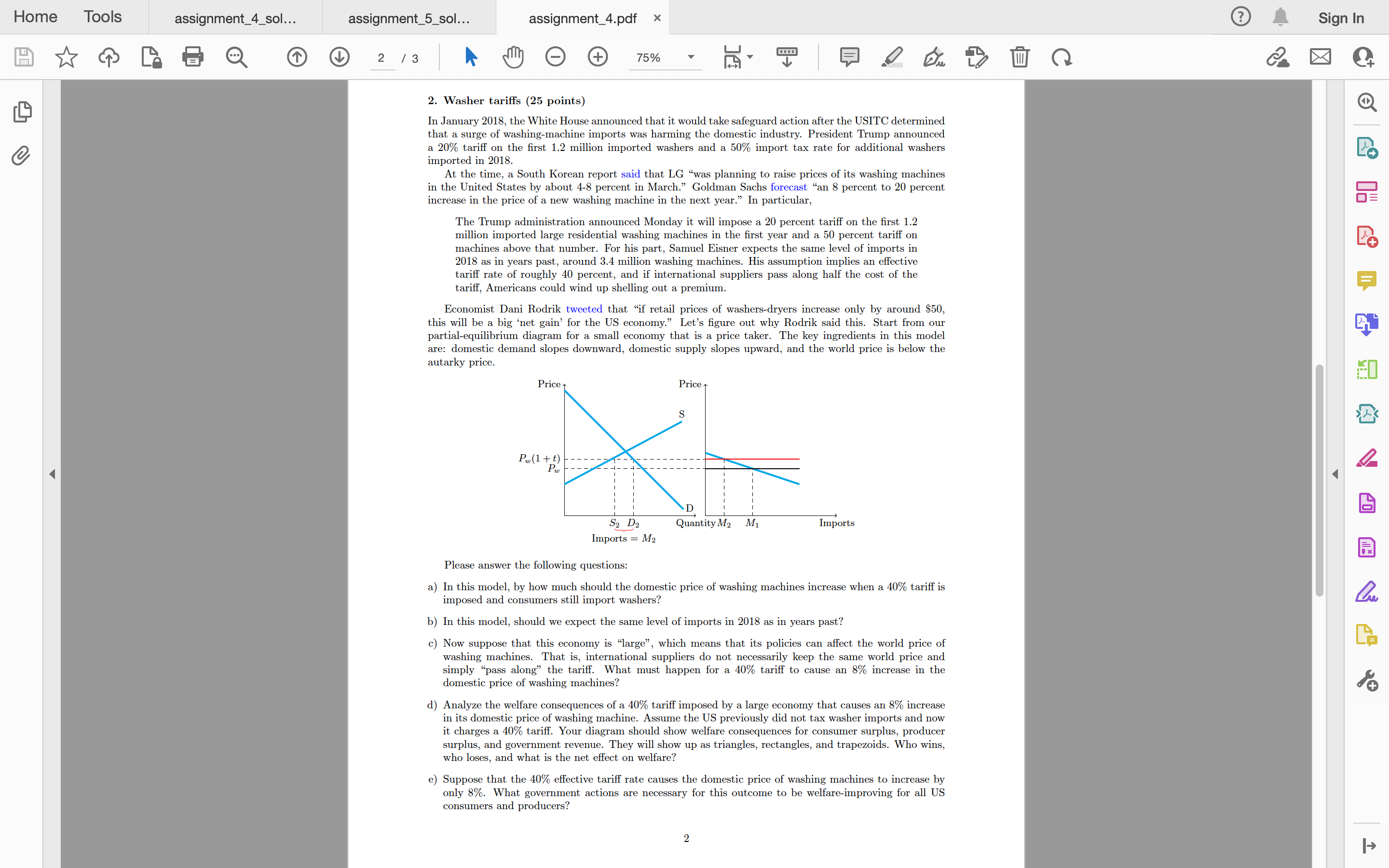Select the Hand tool for panning

click(513, 57)
